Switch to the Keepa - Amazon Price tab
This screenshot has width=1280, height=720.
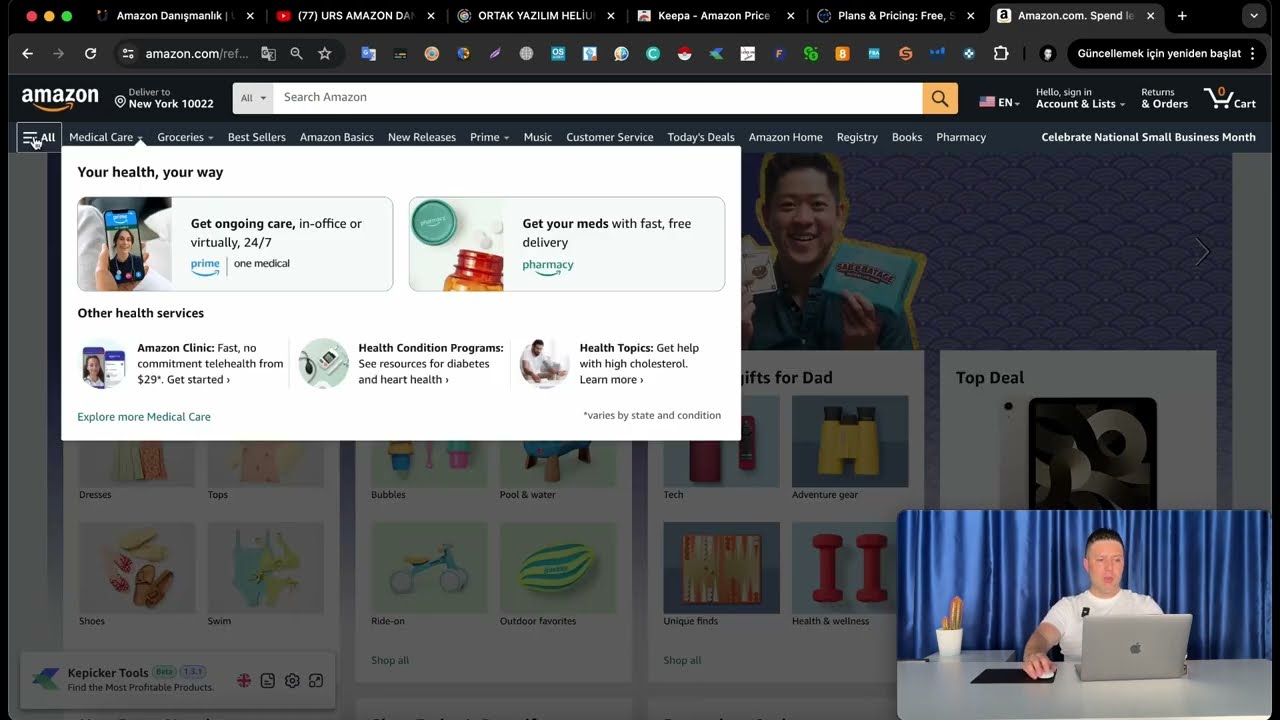click(714, 16)
